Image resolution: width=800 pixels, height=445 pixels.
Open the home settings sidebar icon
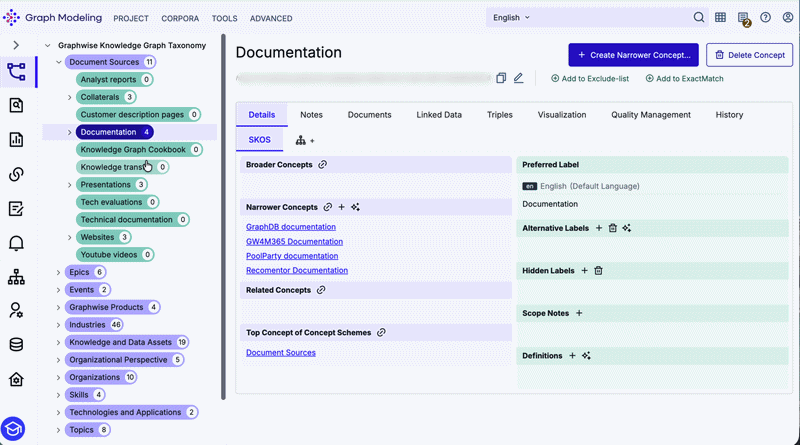(x=16, y=379)
